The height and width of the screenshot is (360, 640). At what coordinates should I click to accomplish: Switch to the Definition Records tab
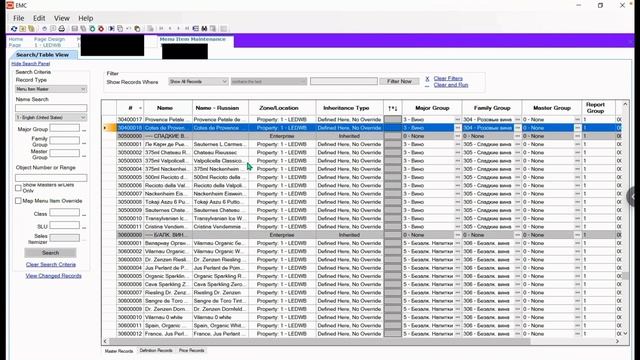(156, 351)
